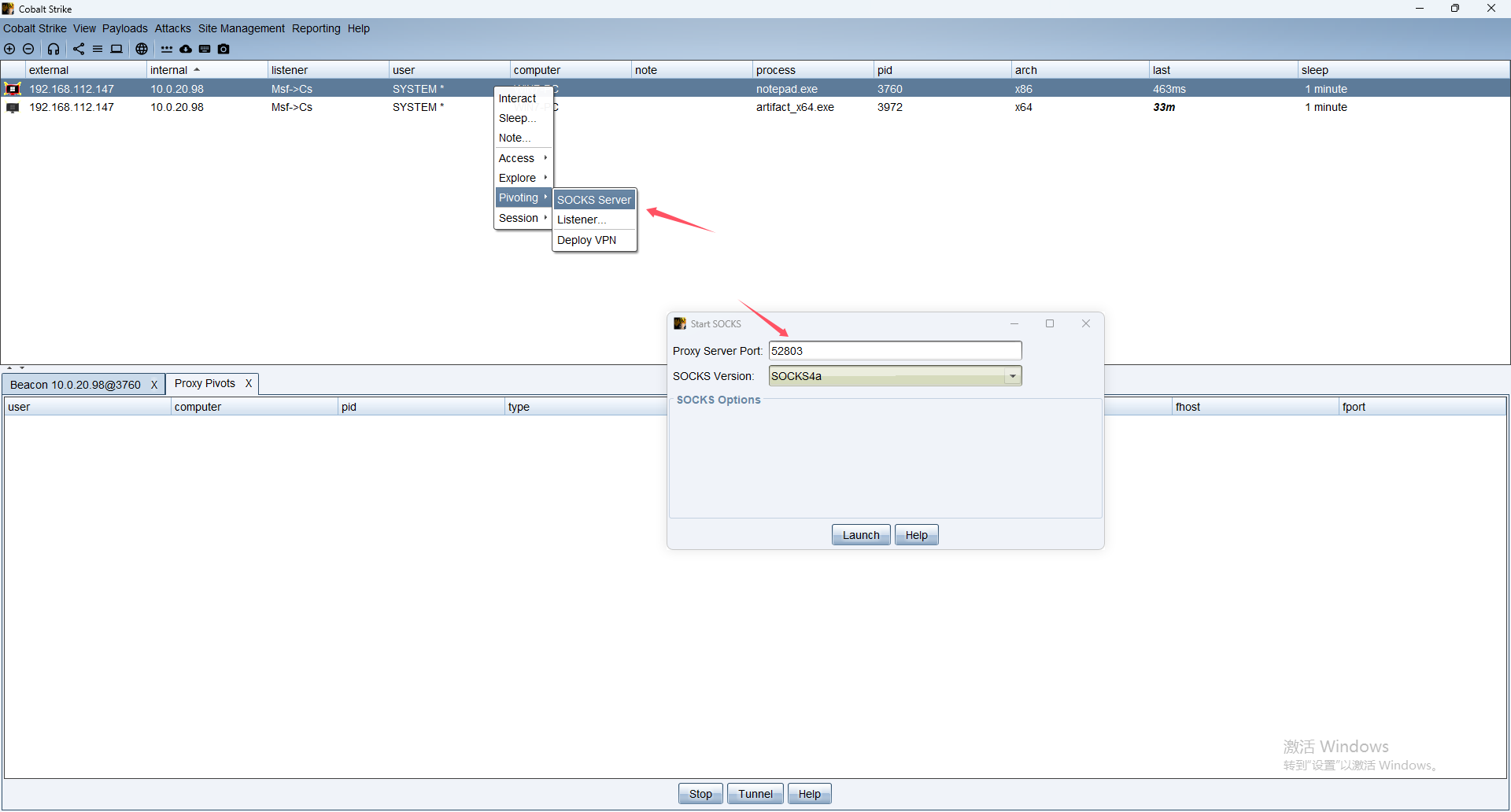This screenshot has width=1511, height=812.
Task: Maximize the Start SOCKS dialog
Action: pos(1050,323)
